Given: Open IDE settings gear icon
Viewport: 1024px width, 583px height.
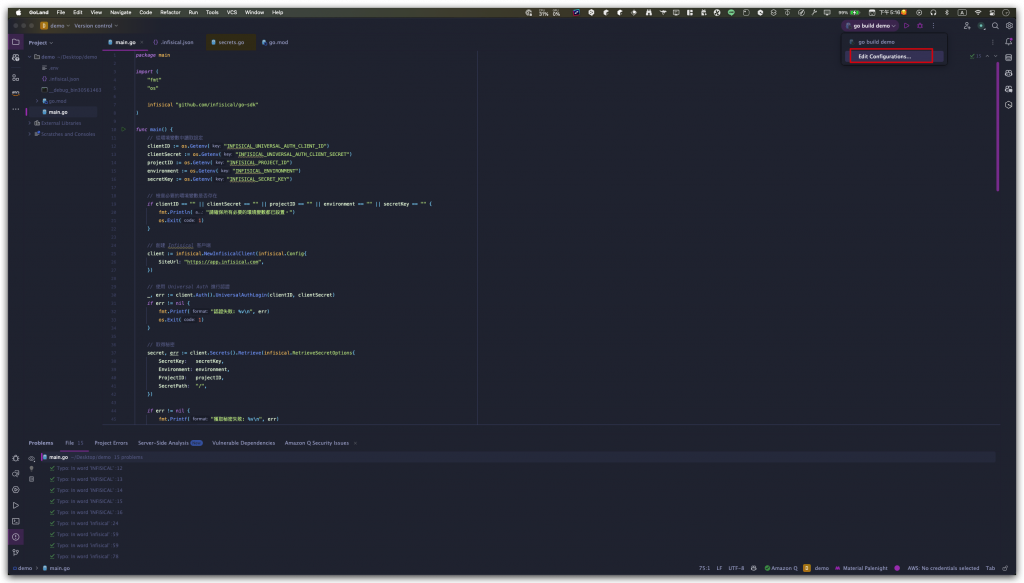Looking at the screenshot, I should [1009, 25].
